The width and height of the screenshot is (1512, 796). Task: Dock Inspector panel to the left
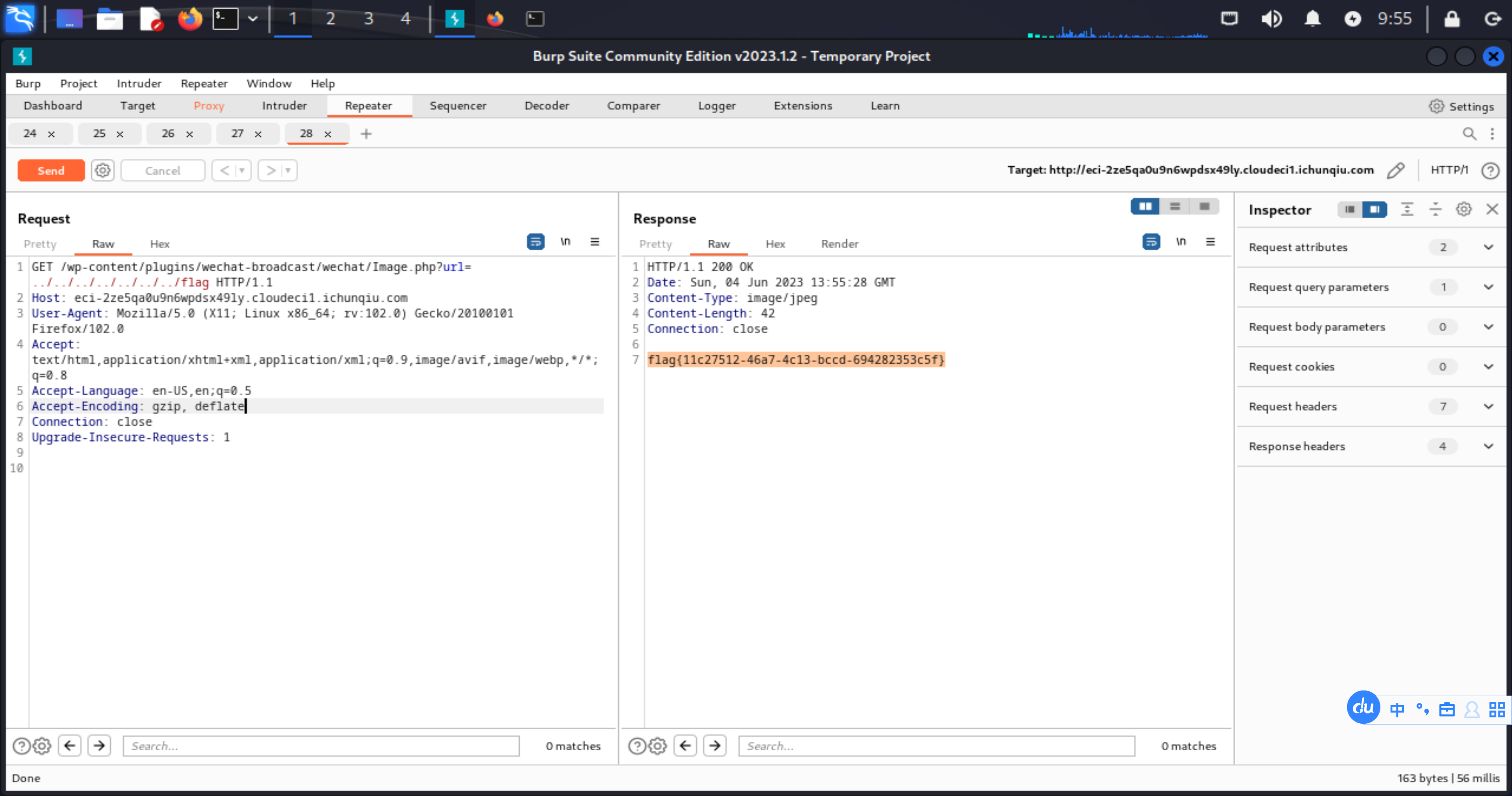click(x=1349, y=209)
